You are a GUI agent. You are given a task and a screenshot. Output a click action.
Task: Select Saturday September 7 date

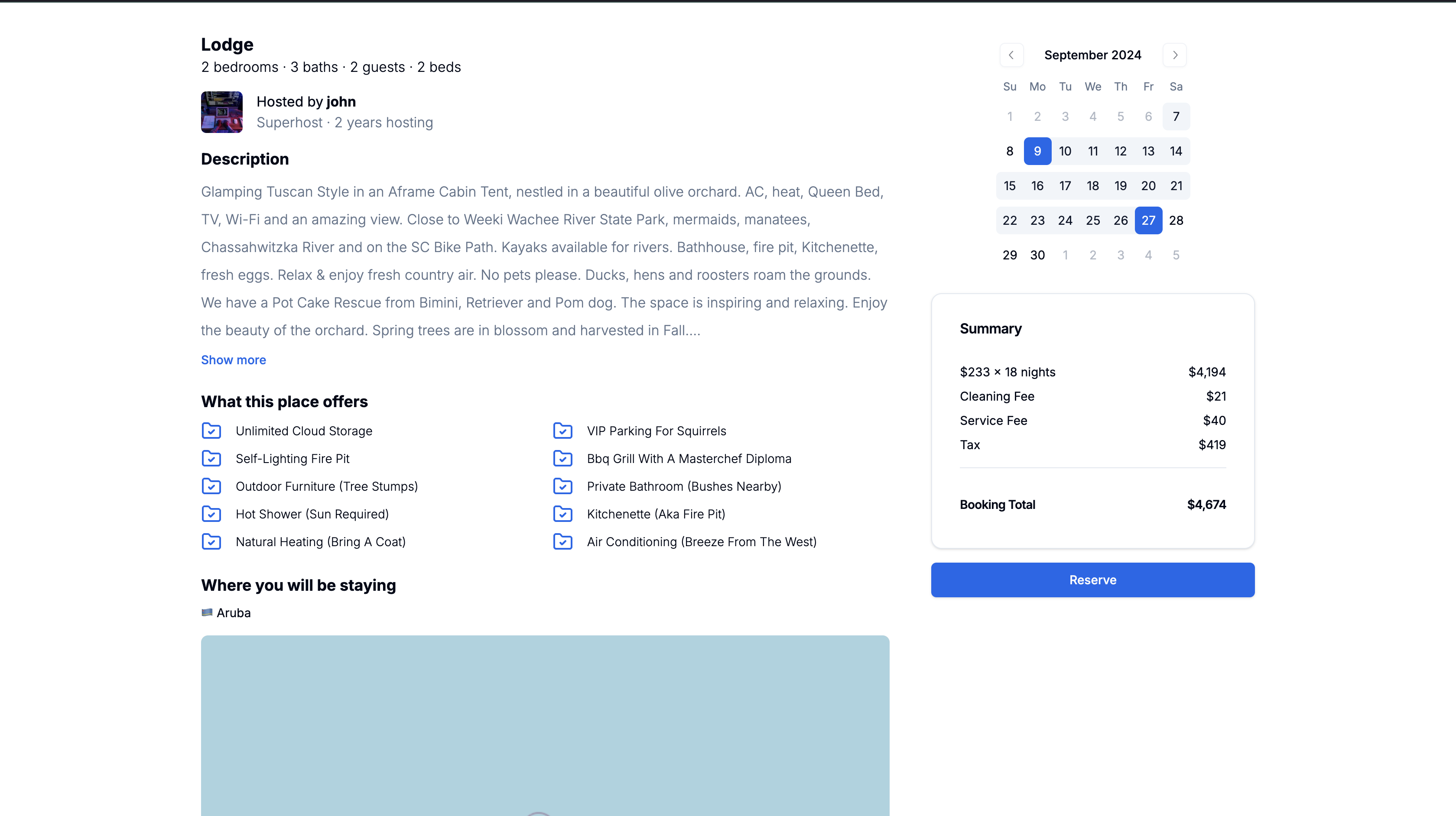click(1176, 117)
